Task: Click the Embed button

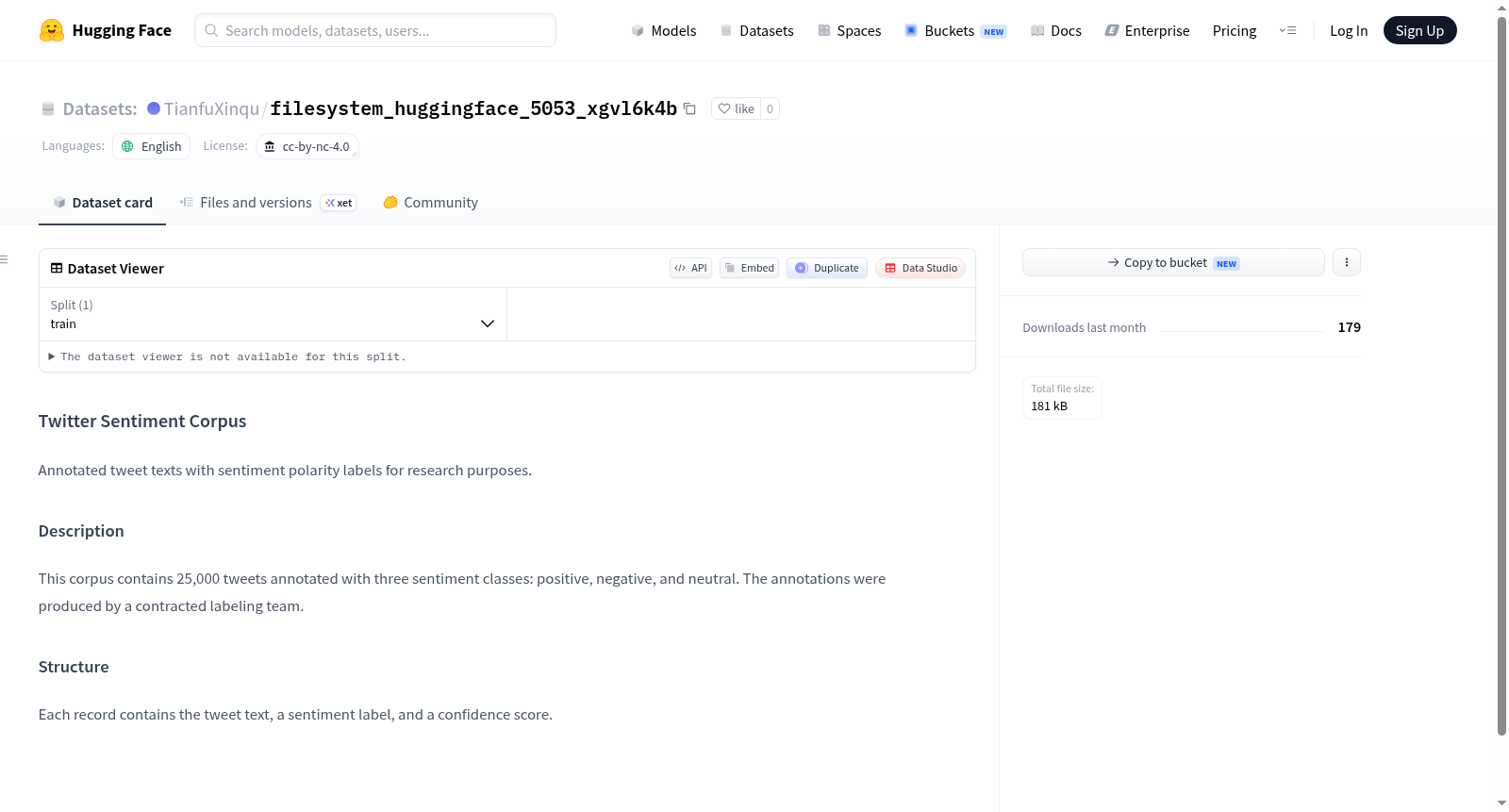Action: (x=750, y=268)
